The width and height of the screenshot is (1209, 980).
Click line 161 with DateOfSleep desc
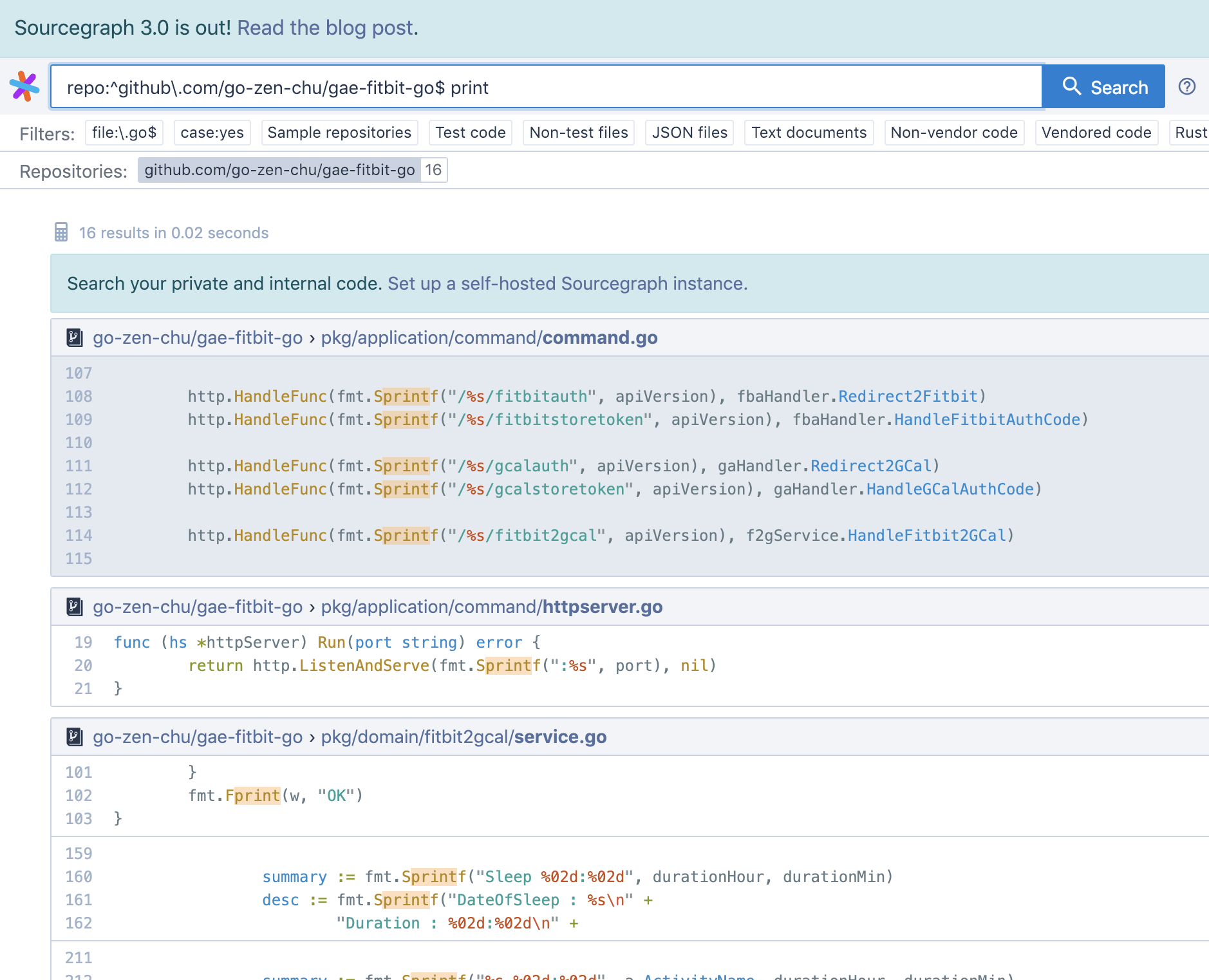tap(630, 900)
